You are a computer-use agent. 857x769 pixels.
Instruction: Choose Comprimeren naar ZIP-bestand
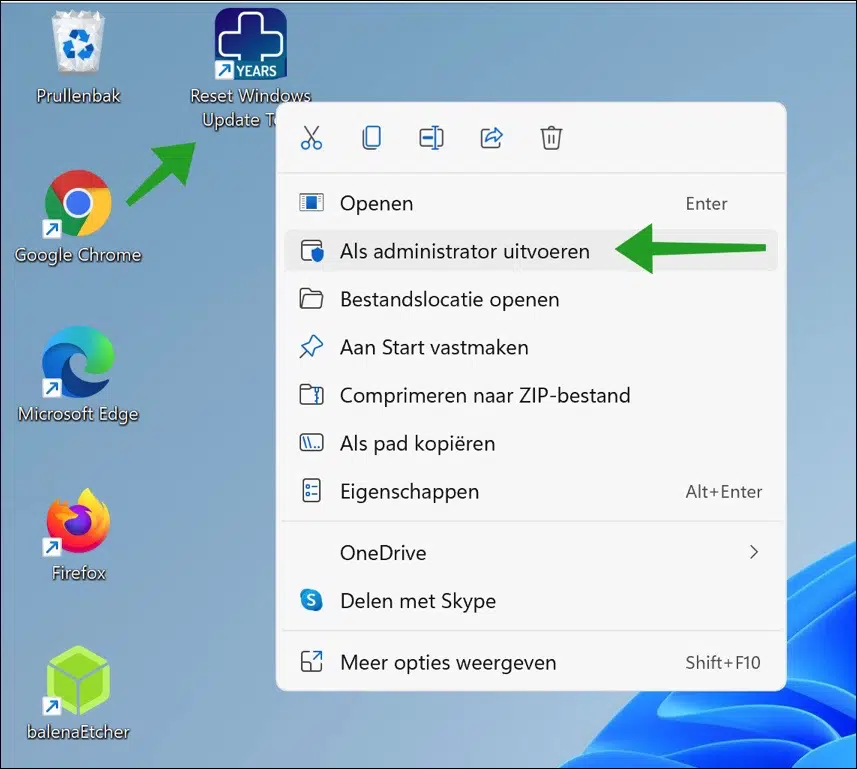coord(531,396)
